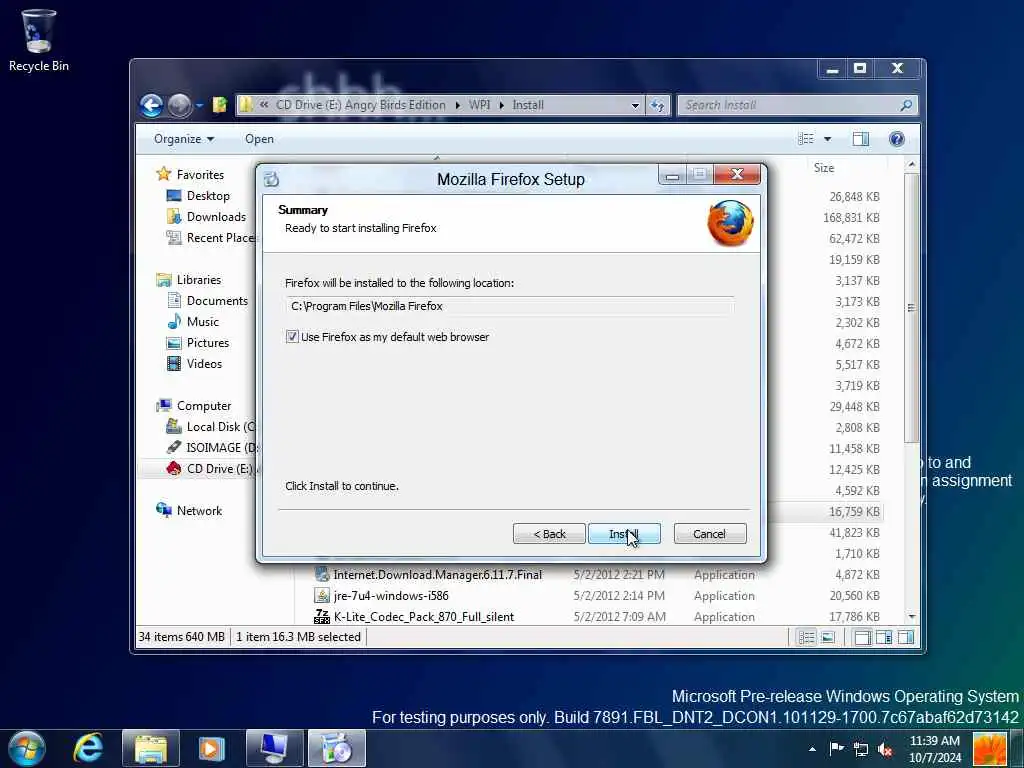The width and height of the screenshot is (1024, 768).
Task: Open the Recycle Bin on desktop
Action: click(x=39, y=40)
